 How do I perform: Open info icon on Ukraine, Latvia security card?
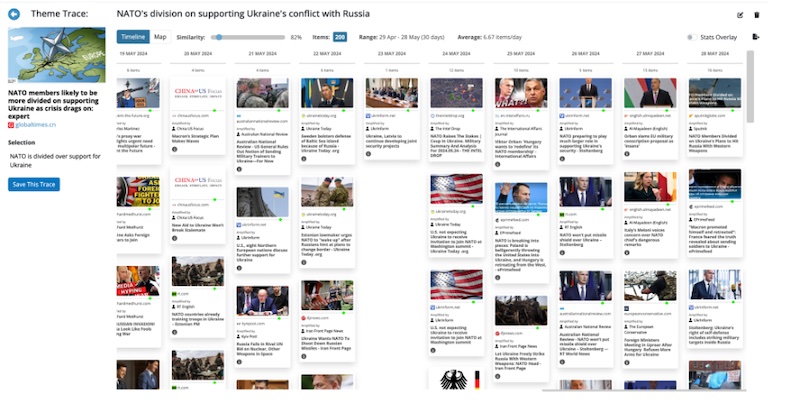tap(368, 154)
